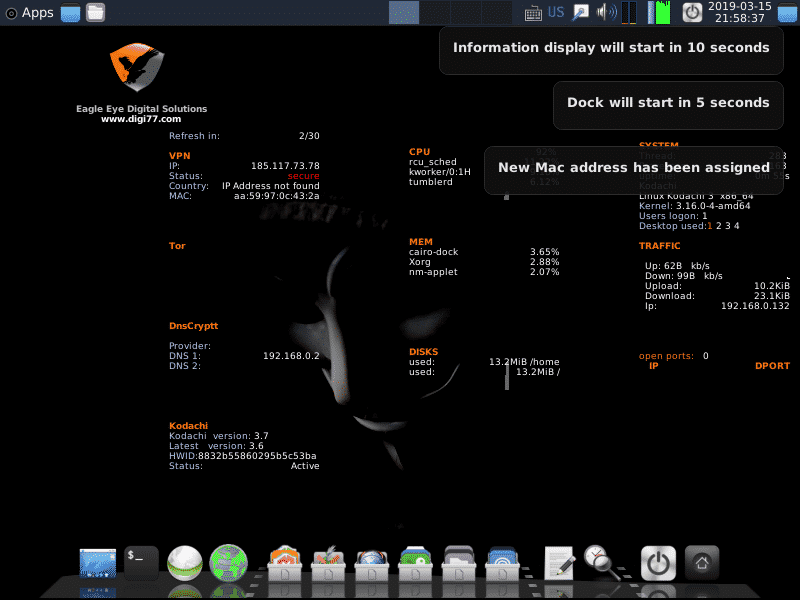
Task: Click the blue workspace switcher at panel's far right
Action: (x=786, y=13)
